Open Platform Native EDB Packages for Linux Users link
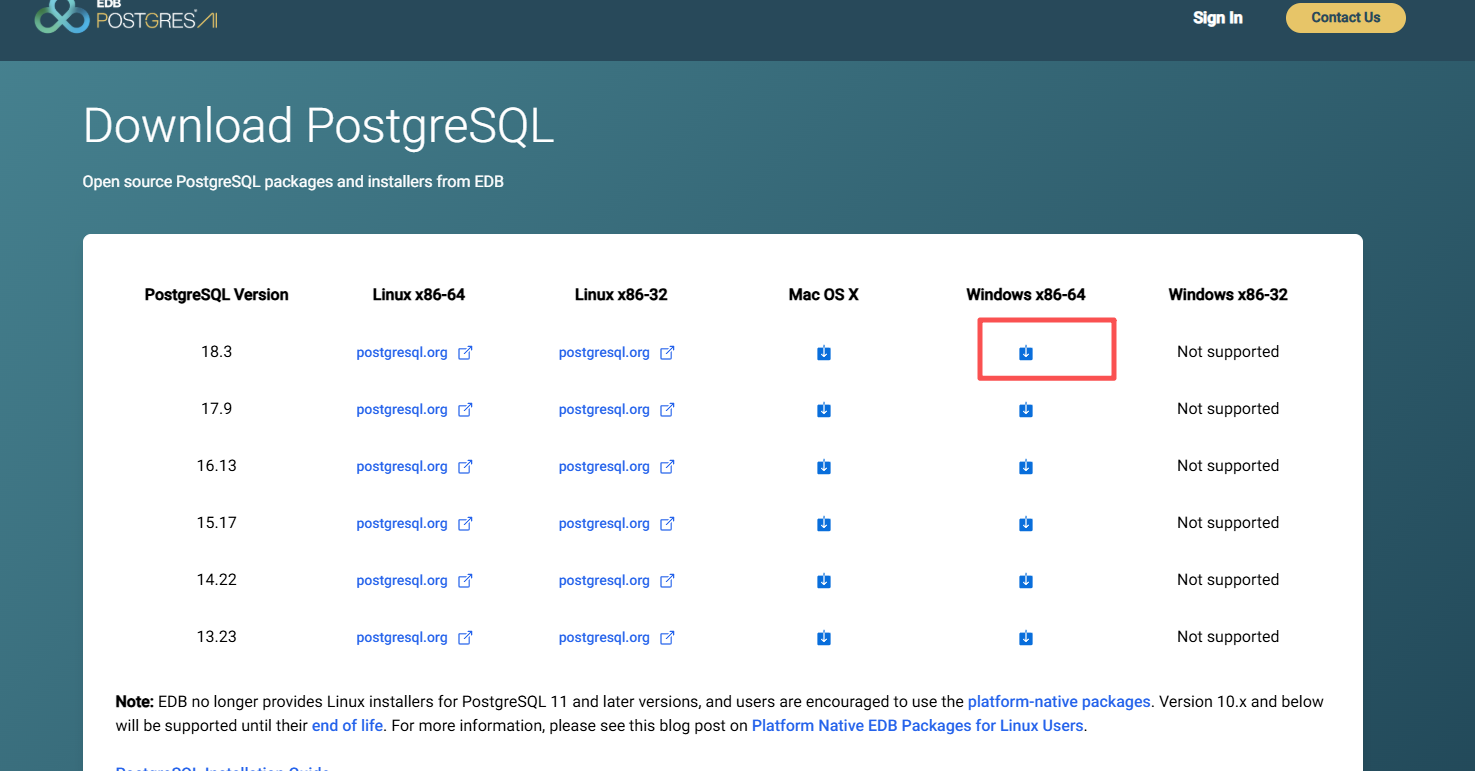 coord(917,726)
